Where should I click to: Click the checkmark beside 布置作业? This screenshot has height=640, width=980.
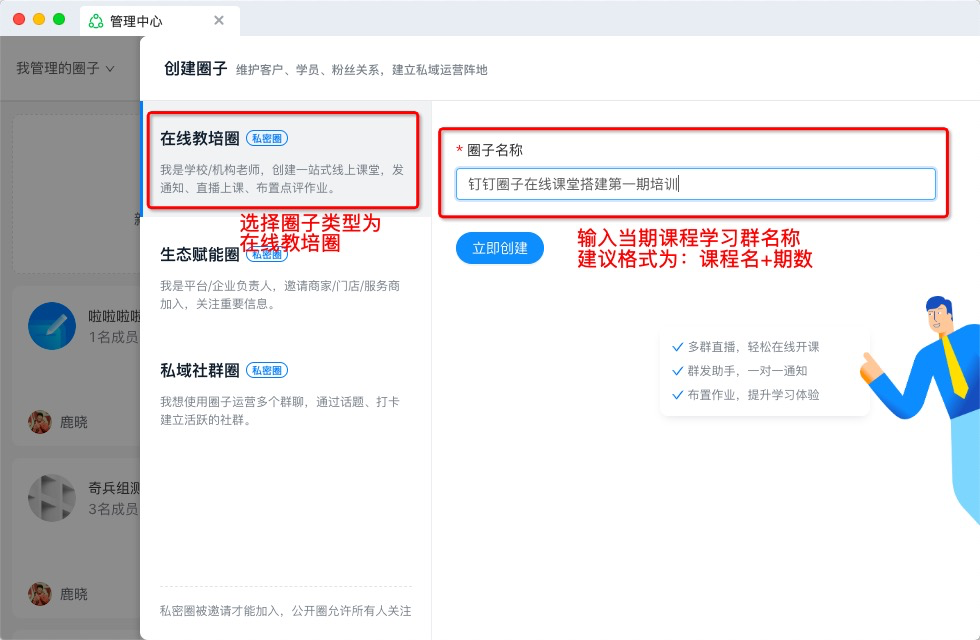pyautogui.click(x=677, y=394)
